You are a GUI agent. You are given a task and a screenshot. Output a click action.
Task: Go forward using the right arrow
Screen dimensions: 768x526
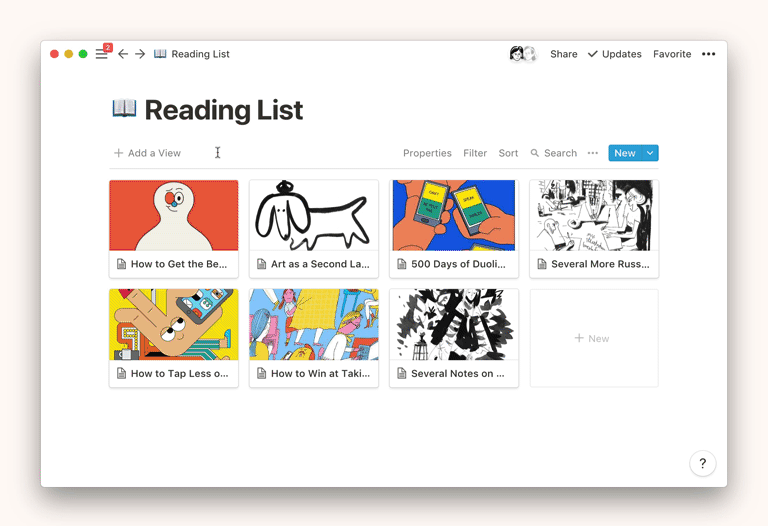140,54
